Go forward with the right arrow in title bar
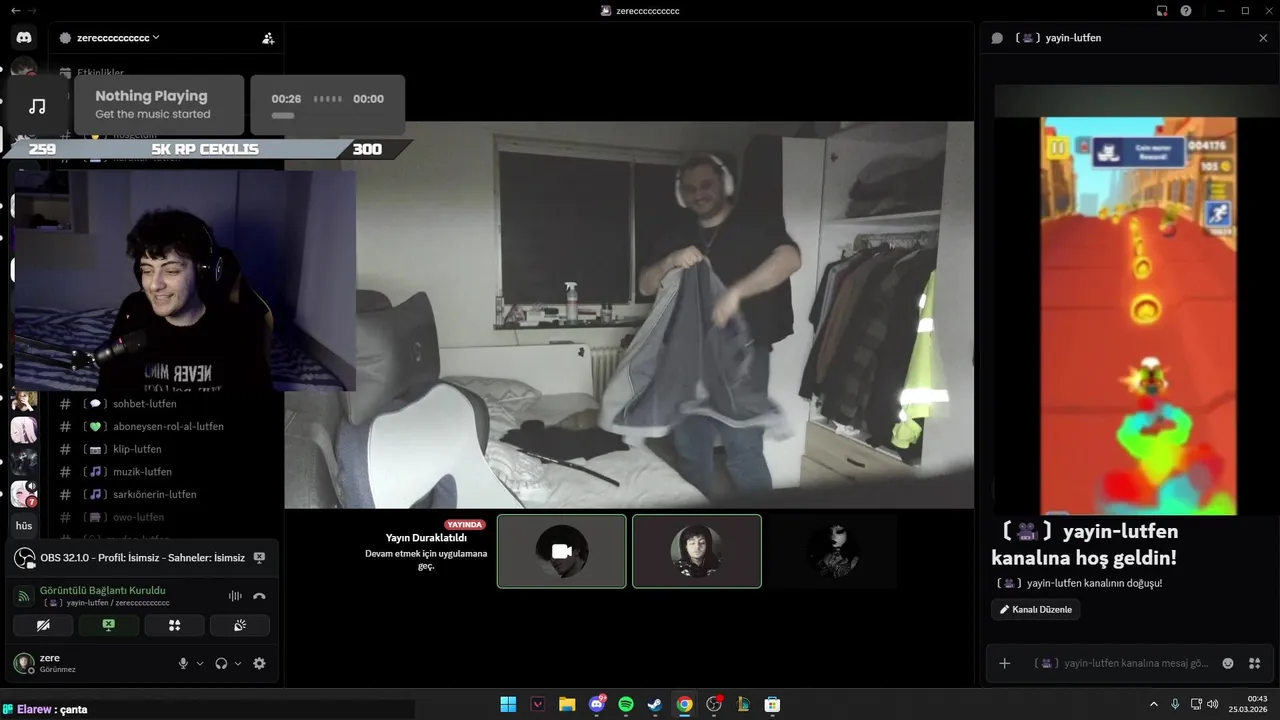 click(x=34, y=11)
